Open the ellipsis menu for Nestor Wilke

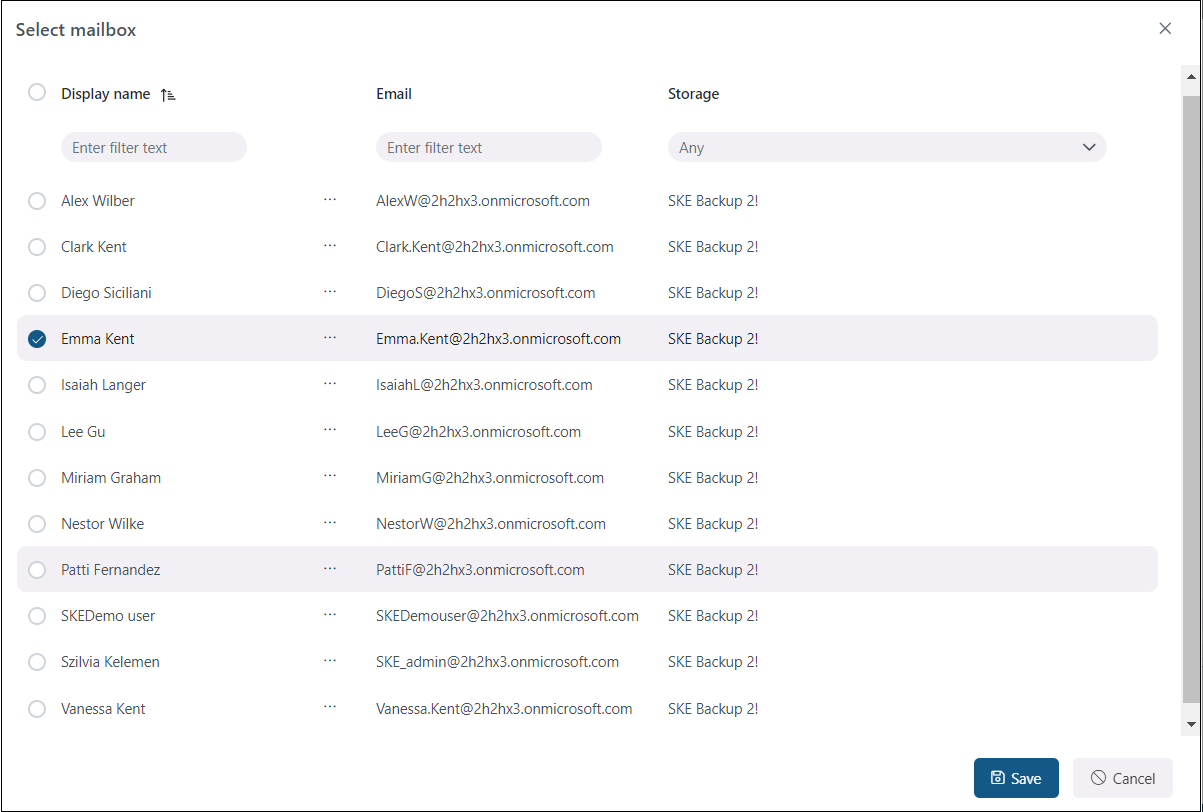click(330, 523)
